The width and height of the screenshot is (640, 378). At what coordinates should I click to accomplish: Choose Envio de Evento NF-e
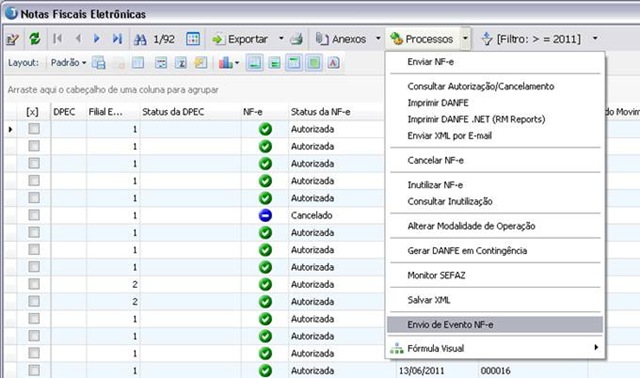pos(495,325)
